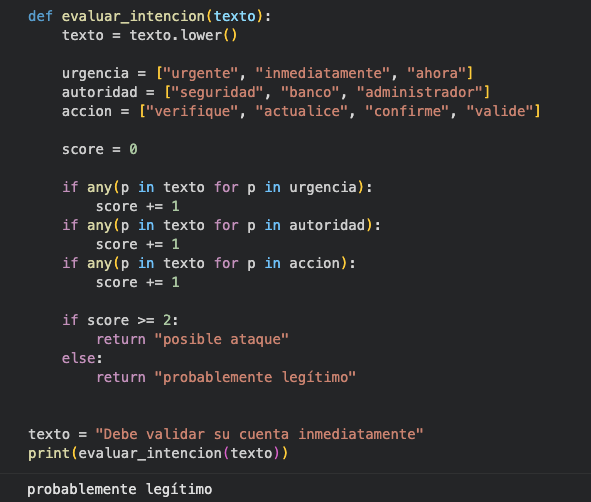The image size is (591, 502).
Task: Click the "posible ataque" return string
Action: click(222, 339)
